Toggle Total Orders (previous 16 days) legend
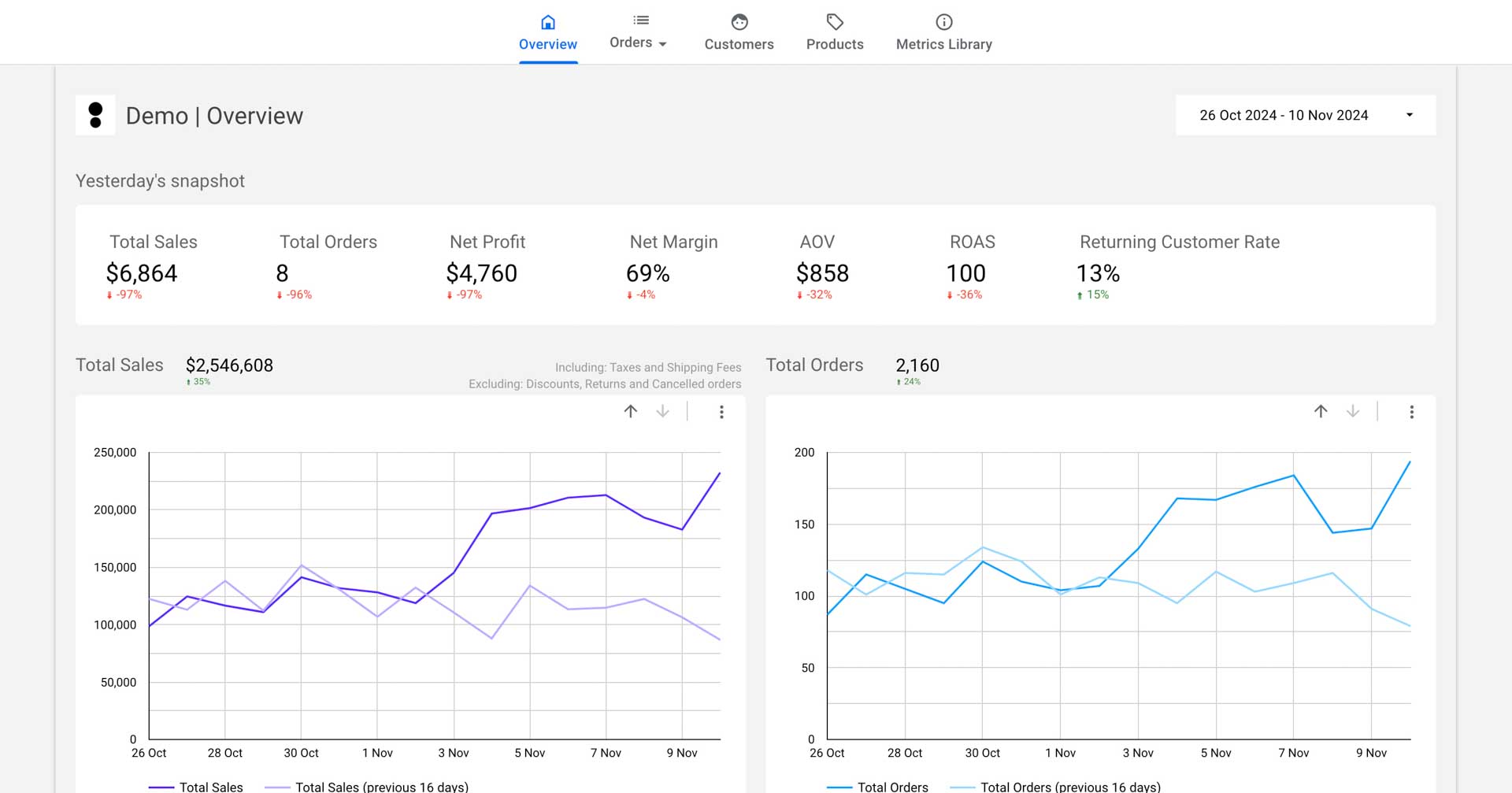This screenshot has height=793, width=1512. tap(1055, 787)
